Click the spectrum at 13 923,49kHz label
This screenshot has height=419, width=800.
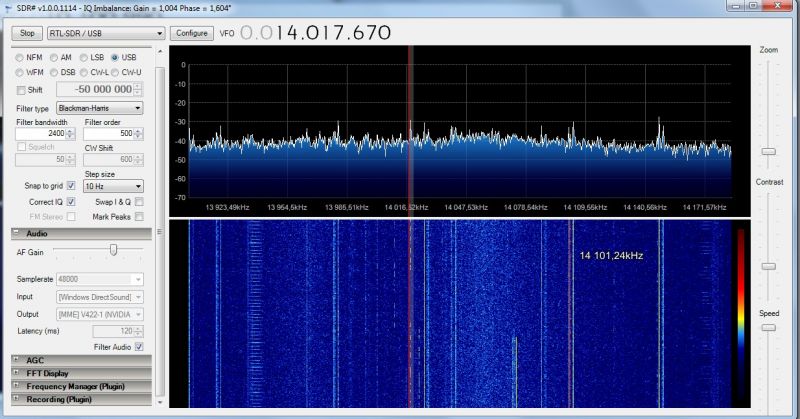(x=228, y=207)
